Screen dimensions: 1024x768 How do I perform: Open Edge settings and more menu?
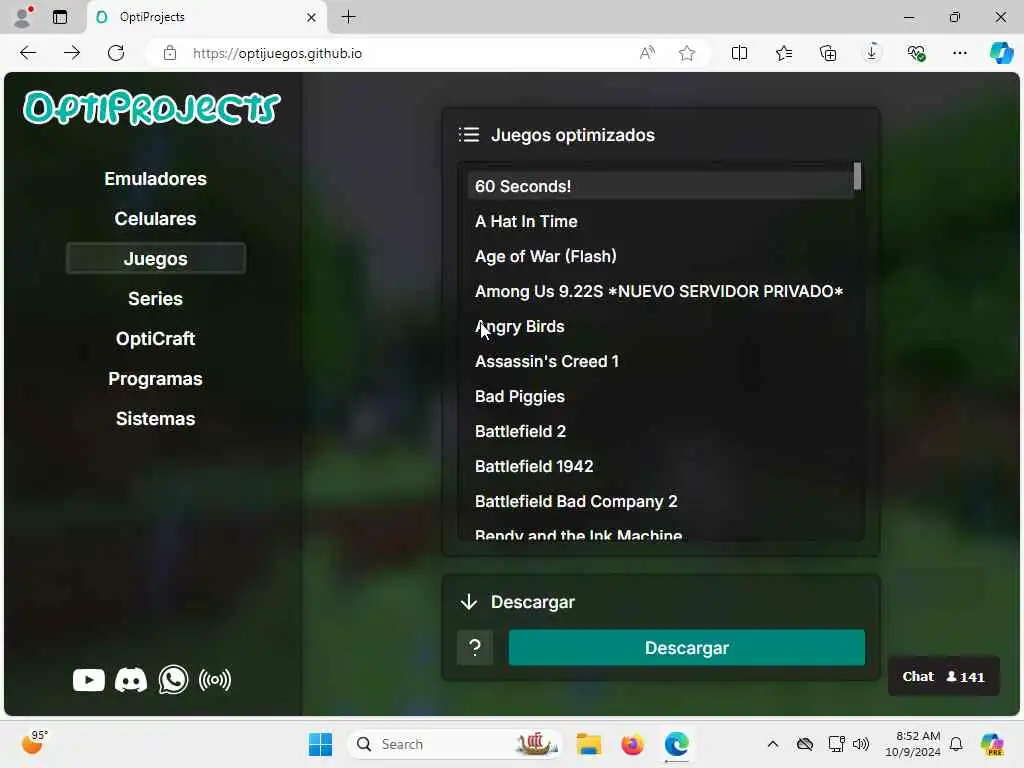tap(959, 53)
